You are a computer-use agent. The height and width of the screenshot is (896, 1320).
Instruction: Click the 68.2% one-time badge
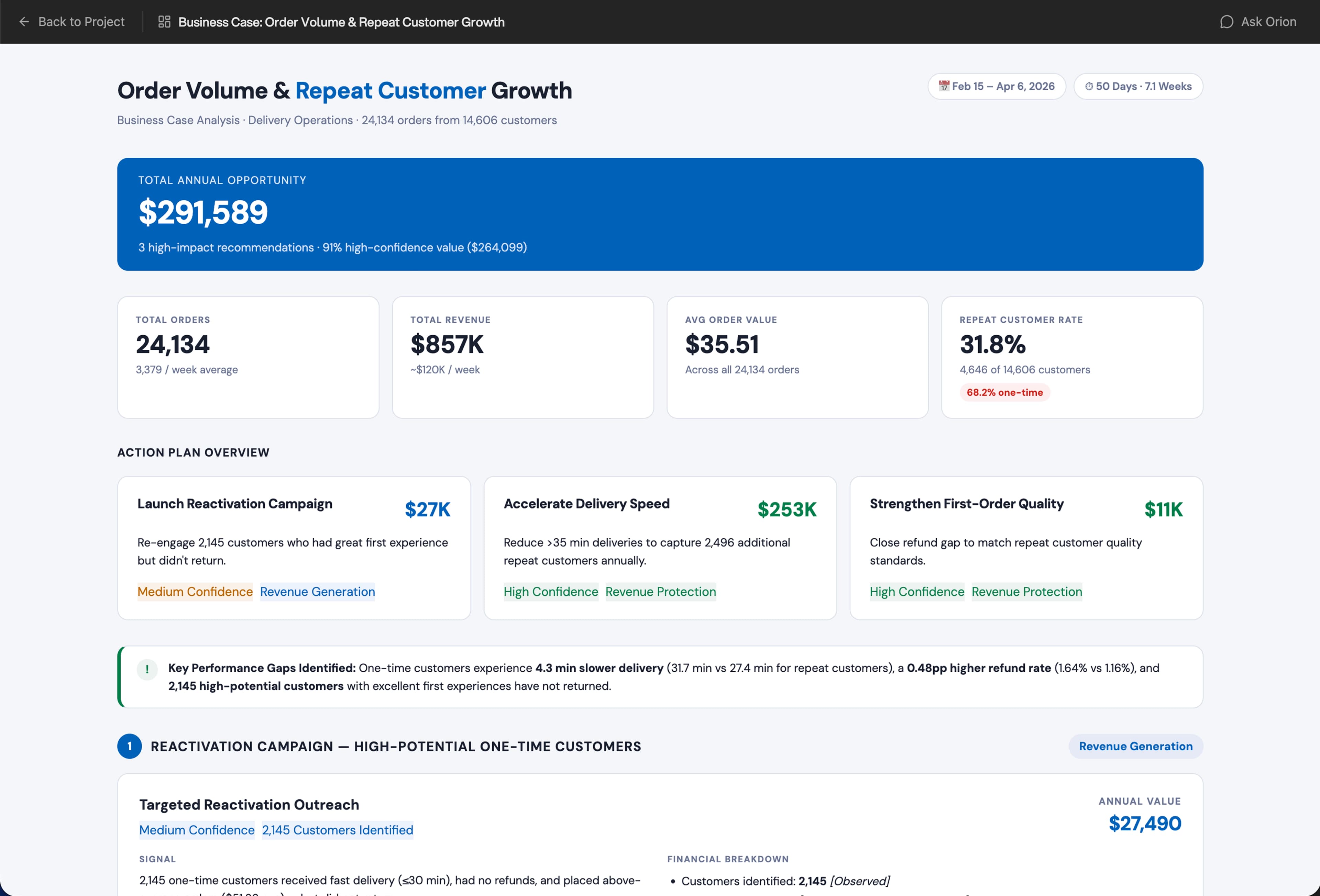(x=1004, y=392)
